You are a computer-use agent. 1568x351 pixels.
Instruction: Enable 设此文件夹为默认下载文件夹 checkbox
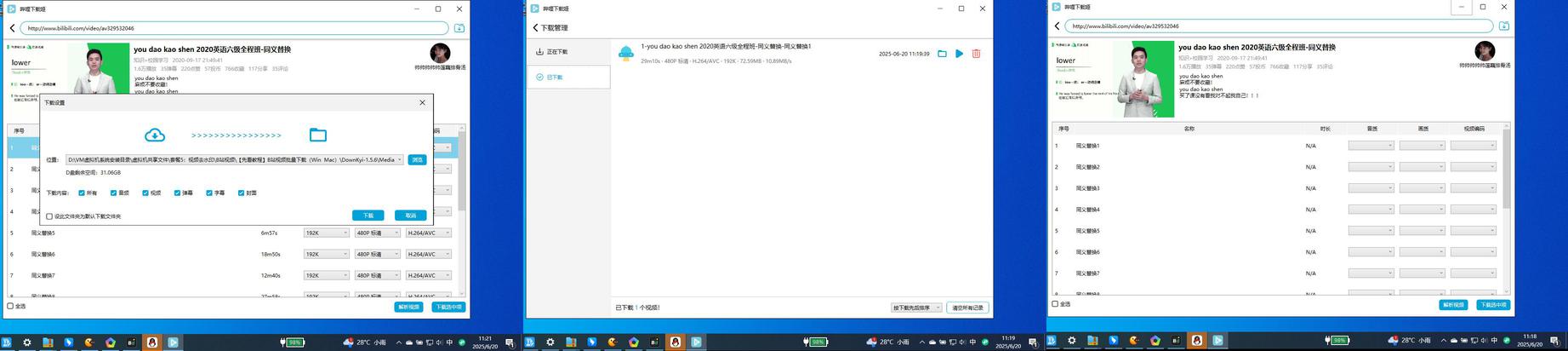tap(49, 216)
